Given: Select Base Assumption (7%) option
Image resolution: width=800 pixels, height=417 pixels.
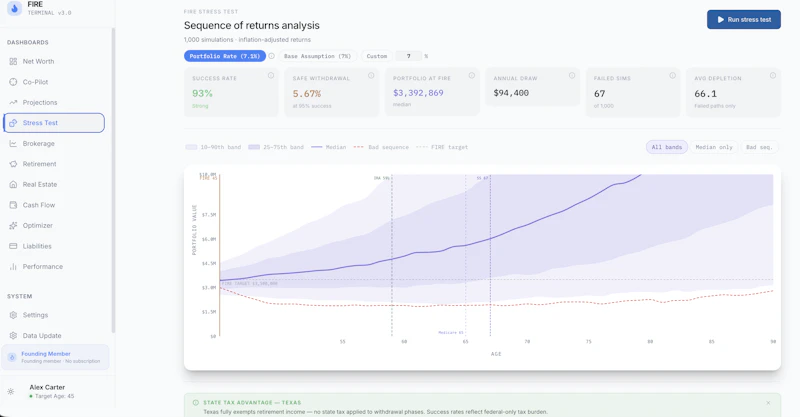Looking at the screenshot, I should point(317,56).
